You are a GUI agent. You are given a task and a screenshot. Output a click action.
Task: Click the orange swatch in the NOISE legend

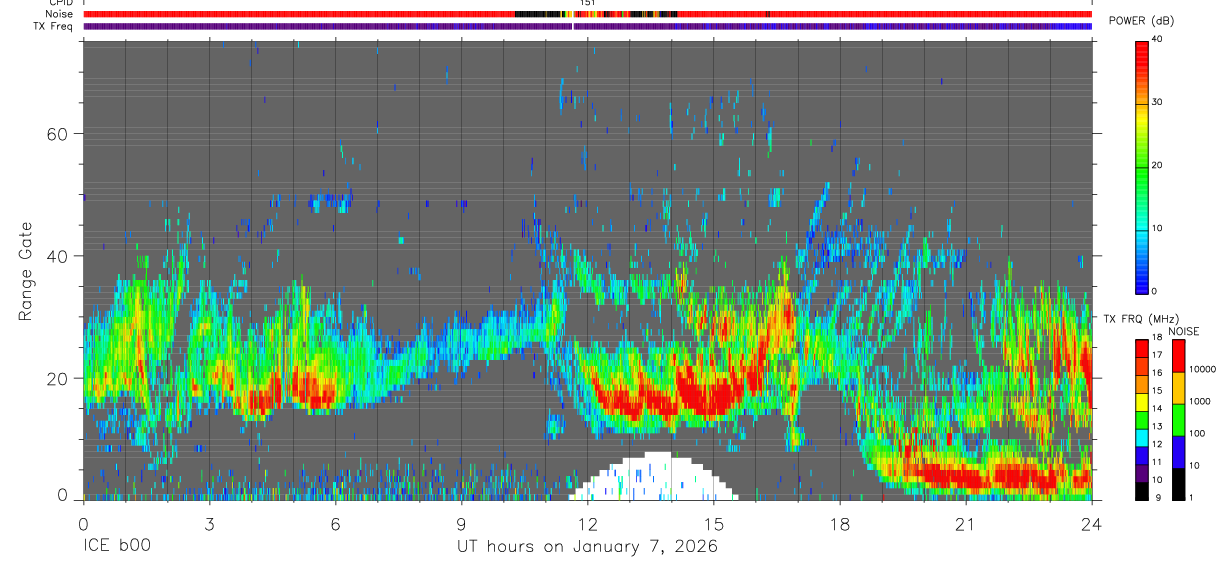click(1177, 387)
